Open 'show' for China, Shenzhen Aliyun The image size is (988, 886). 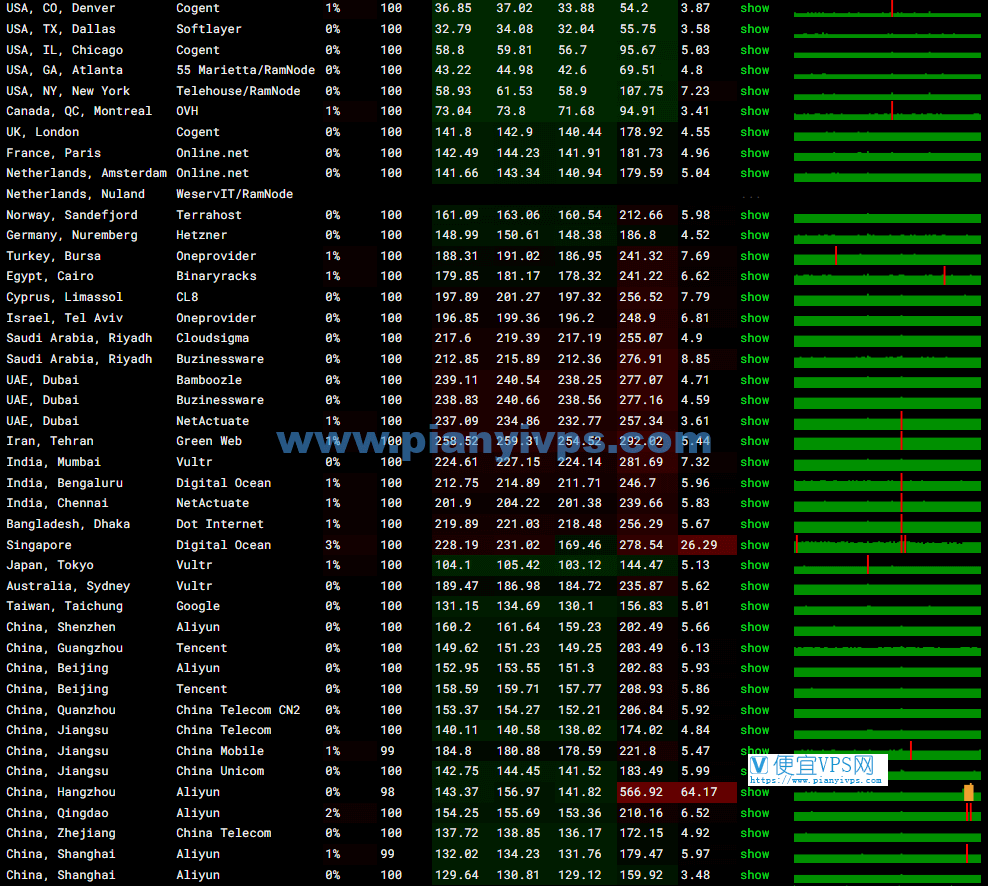point(754,627)
